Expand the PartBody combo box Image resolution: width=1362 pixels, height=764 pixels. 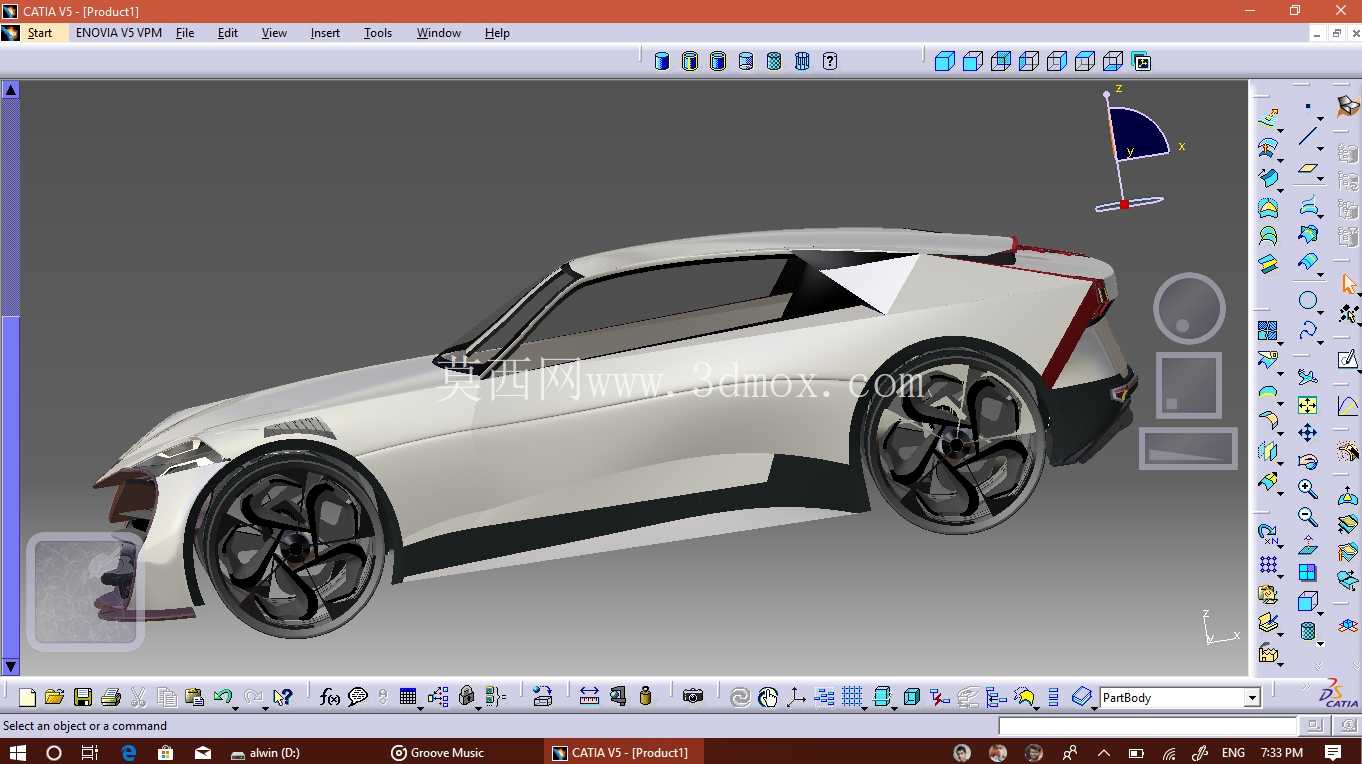[x=1252, y=698]
